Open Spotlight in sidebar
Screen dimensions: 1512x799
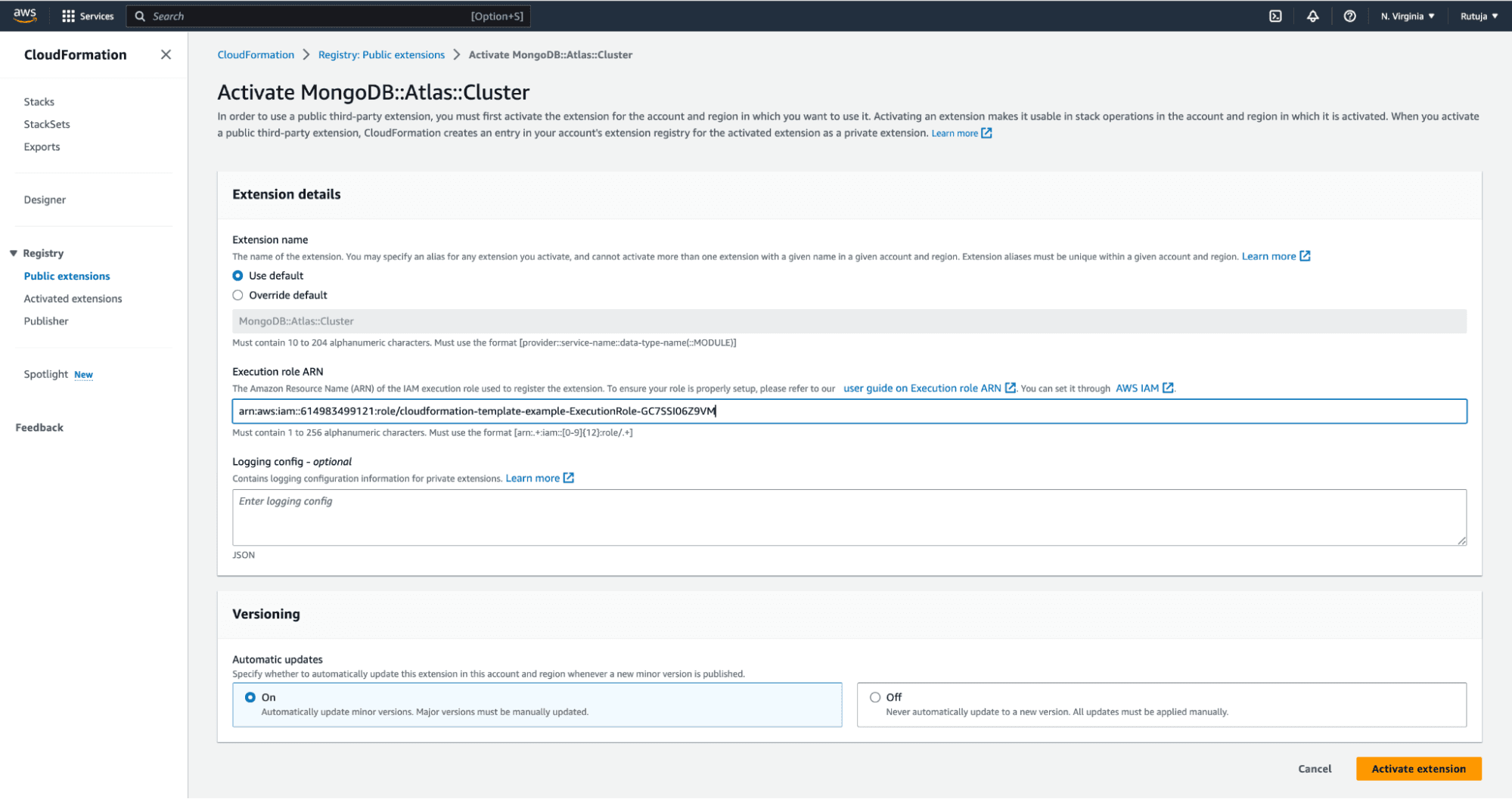pyautogui.click(x=45, y=374)
